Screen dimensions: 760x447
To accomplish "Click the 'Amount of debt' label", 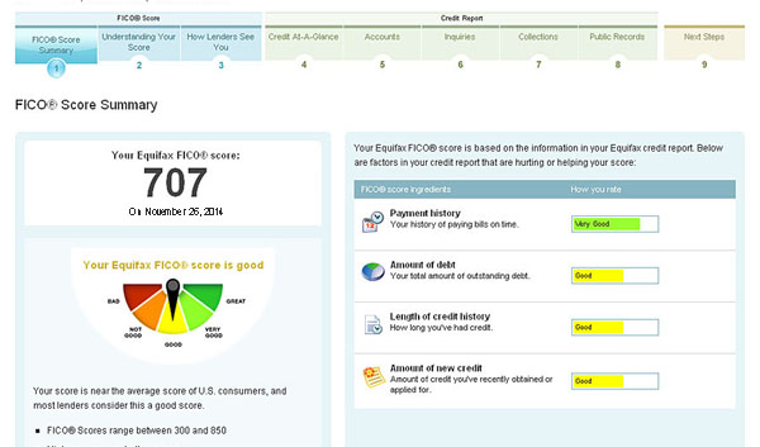I will point(423,265).
